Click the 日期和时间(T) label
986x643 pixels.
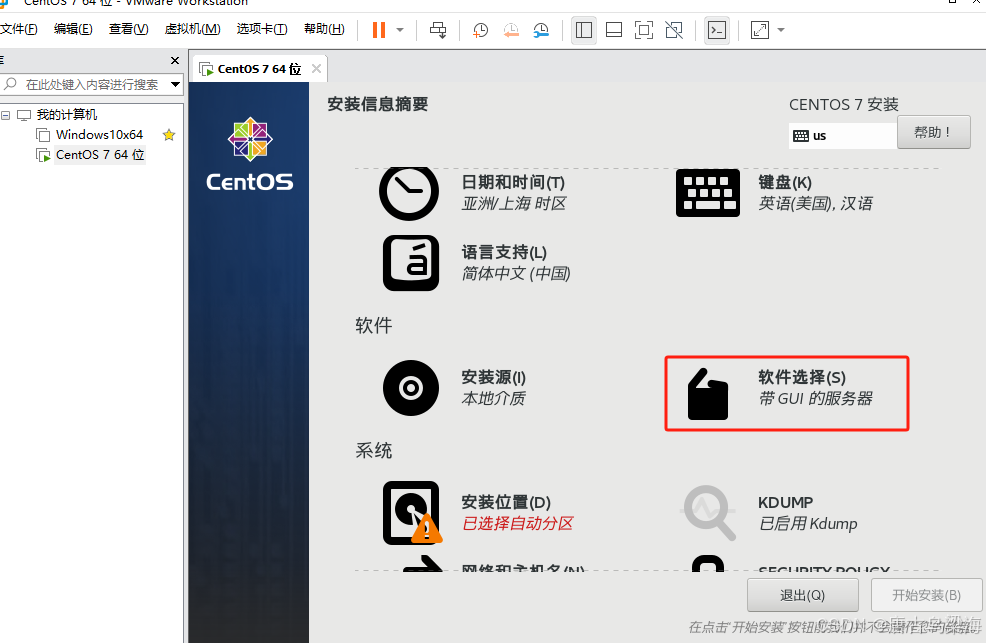pyautogui.click(x=513, y=182)
